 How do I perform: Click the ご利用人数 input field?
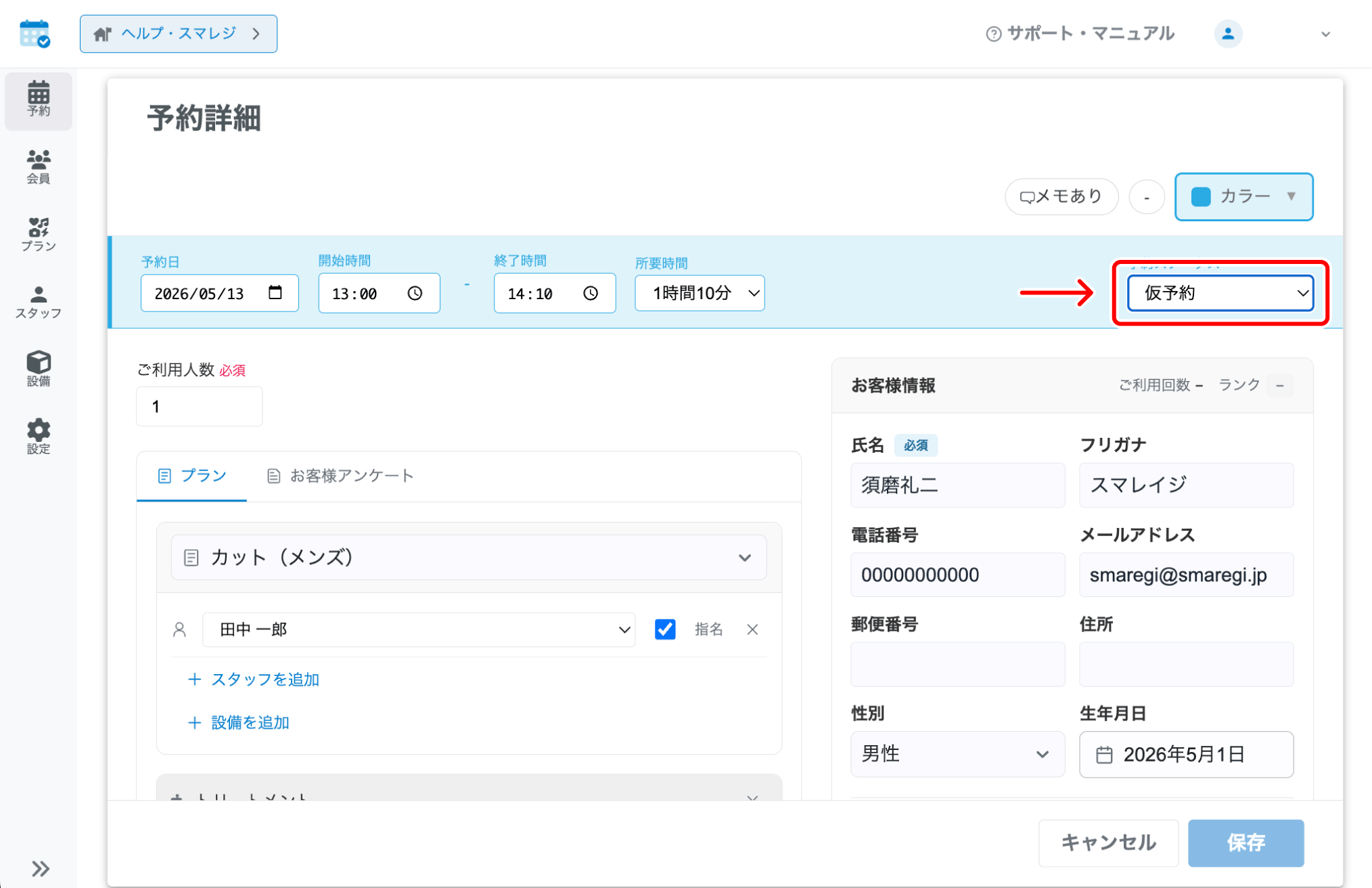click(200, 406)
